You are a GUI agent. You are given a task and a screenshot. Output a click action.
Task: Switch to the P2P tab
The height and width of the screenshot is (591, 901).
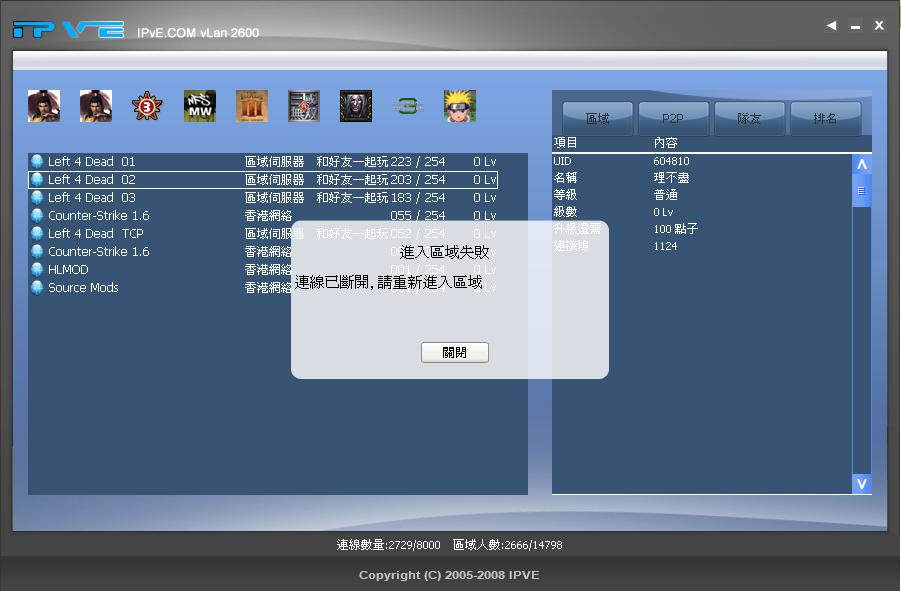(x=673, y=118)
